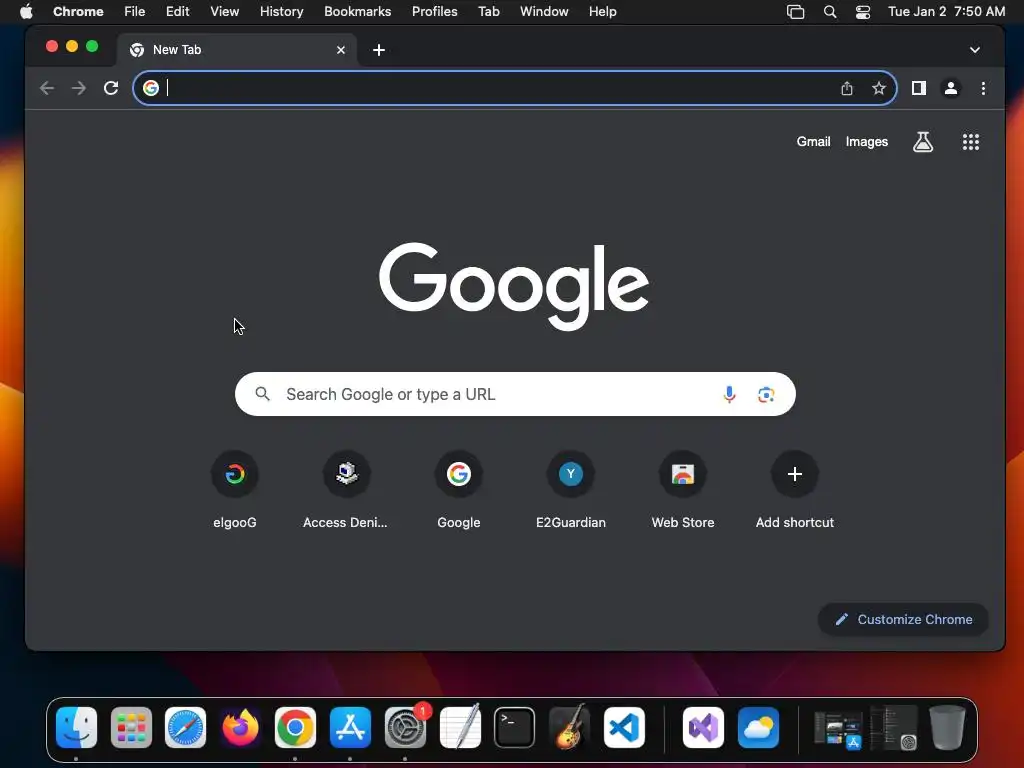Image resolution: width=1024 pixels, height=768 pixels.
Task: Open the Tab menu
Action: point(488,12)
